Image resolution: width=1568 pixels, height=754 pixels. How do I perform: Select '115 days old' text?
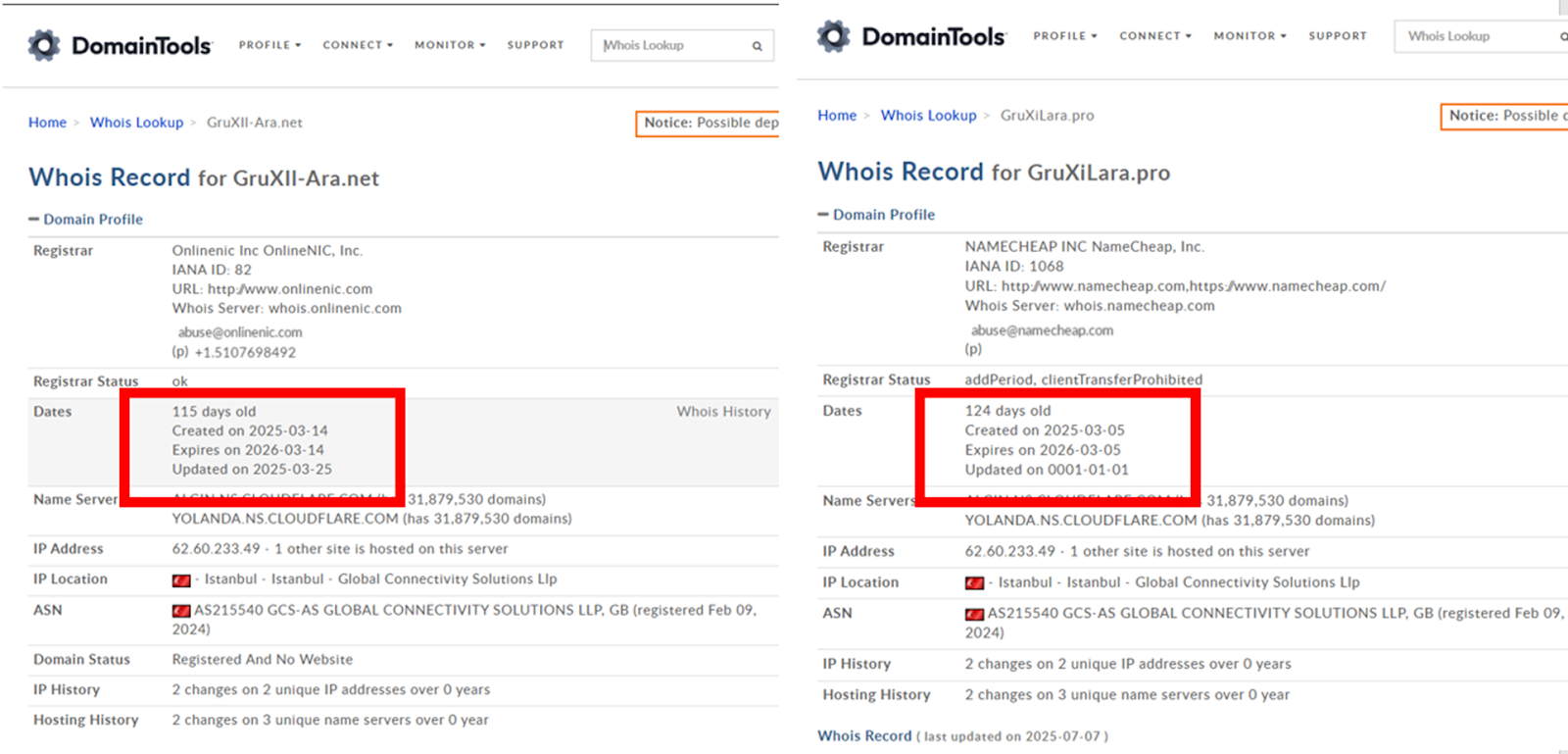pos(214,412)
